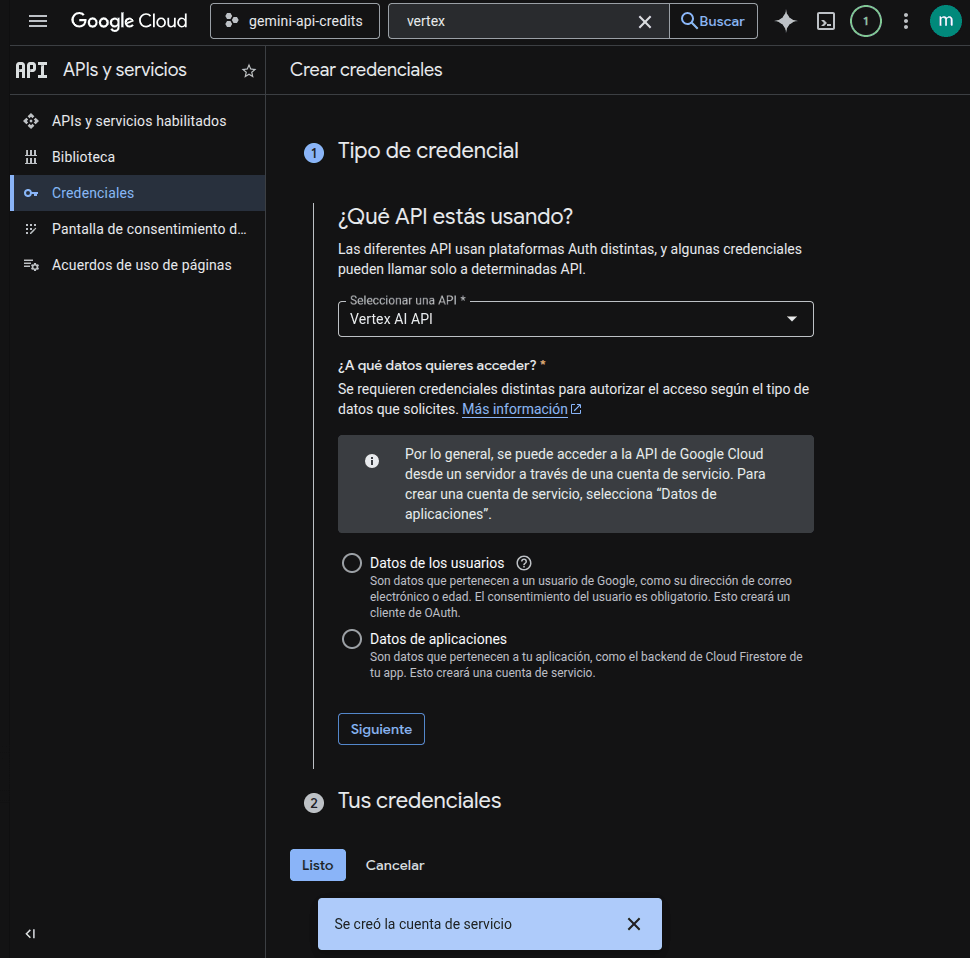Screen dimensions: 970x958
Task: Pin APIs y servicios with star
Action: (249, 71)
